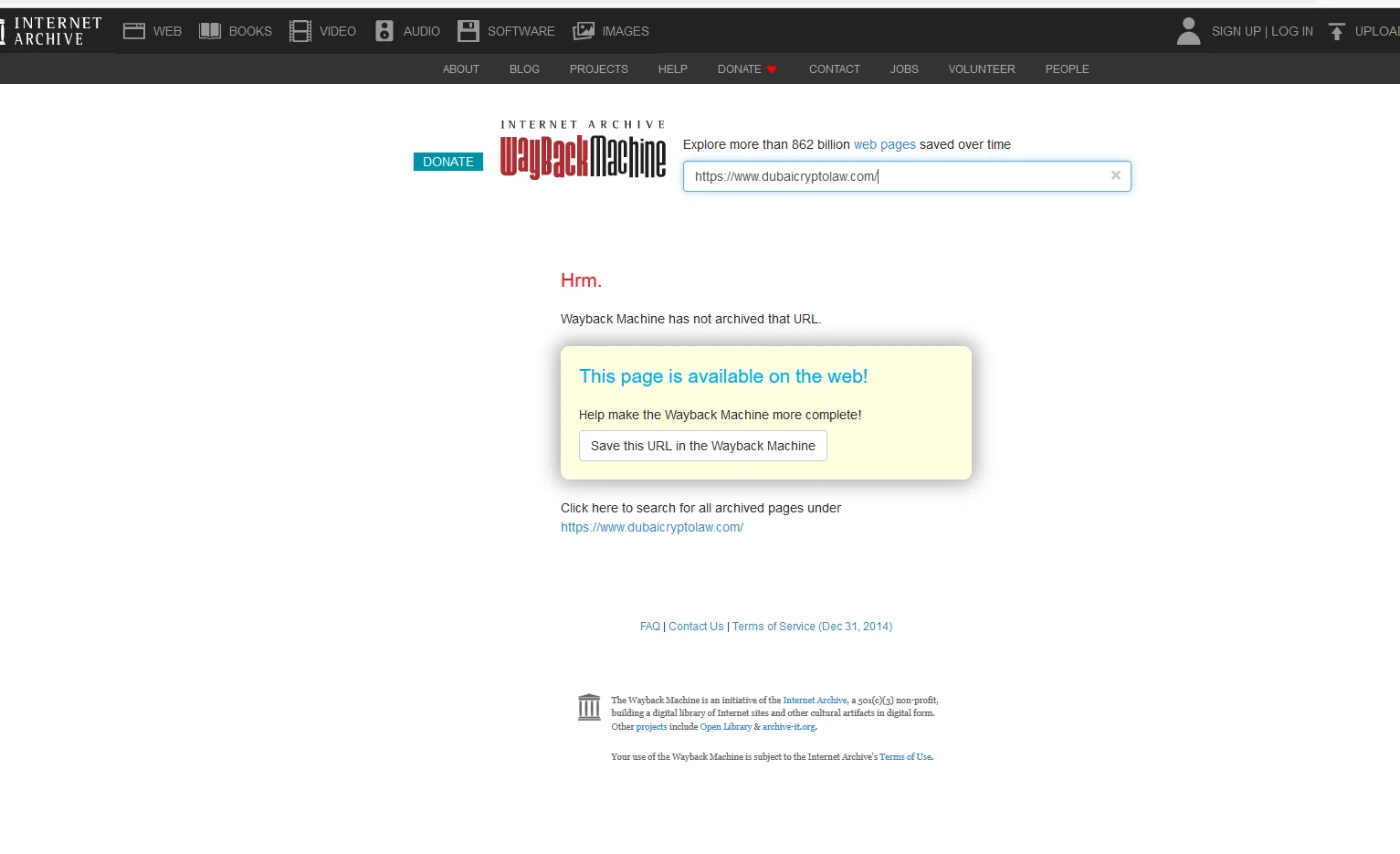The width and height of the screenshot is (1400, 854).
Task: Go to the ABOUT page
Action: (x=461, y=69)
